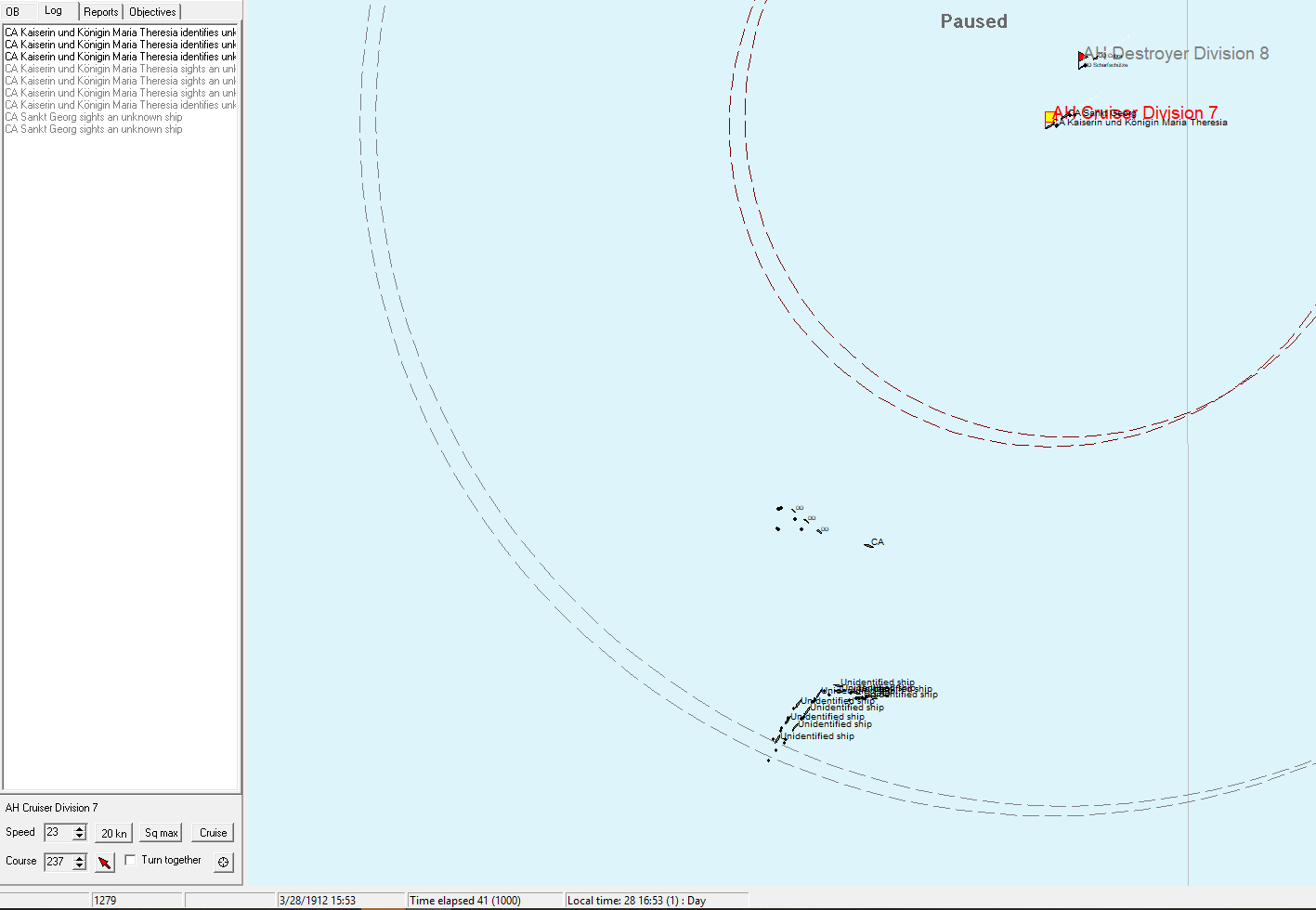1316x910 pixels.
Task: Increase course with the up stepper arrow
Action: pos(80,858)
